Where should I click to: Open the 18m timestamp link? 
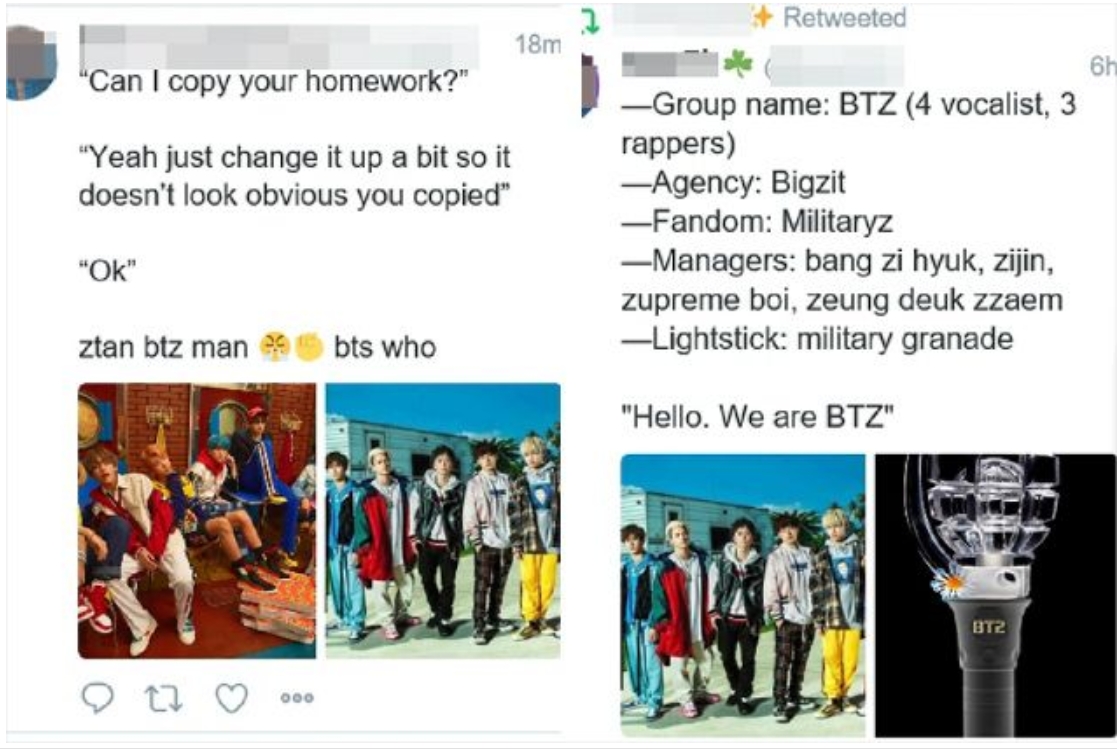coord(538,44)
